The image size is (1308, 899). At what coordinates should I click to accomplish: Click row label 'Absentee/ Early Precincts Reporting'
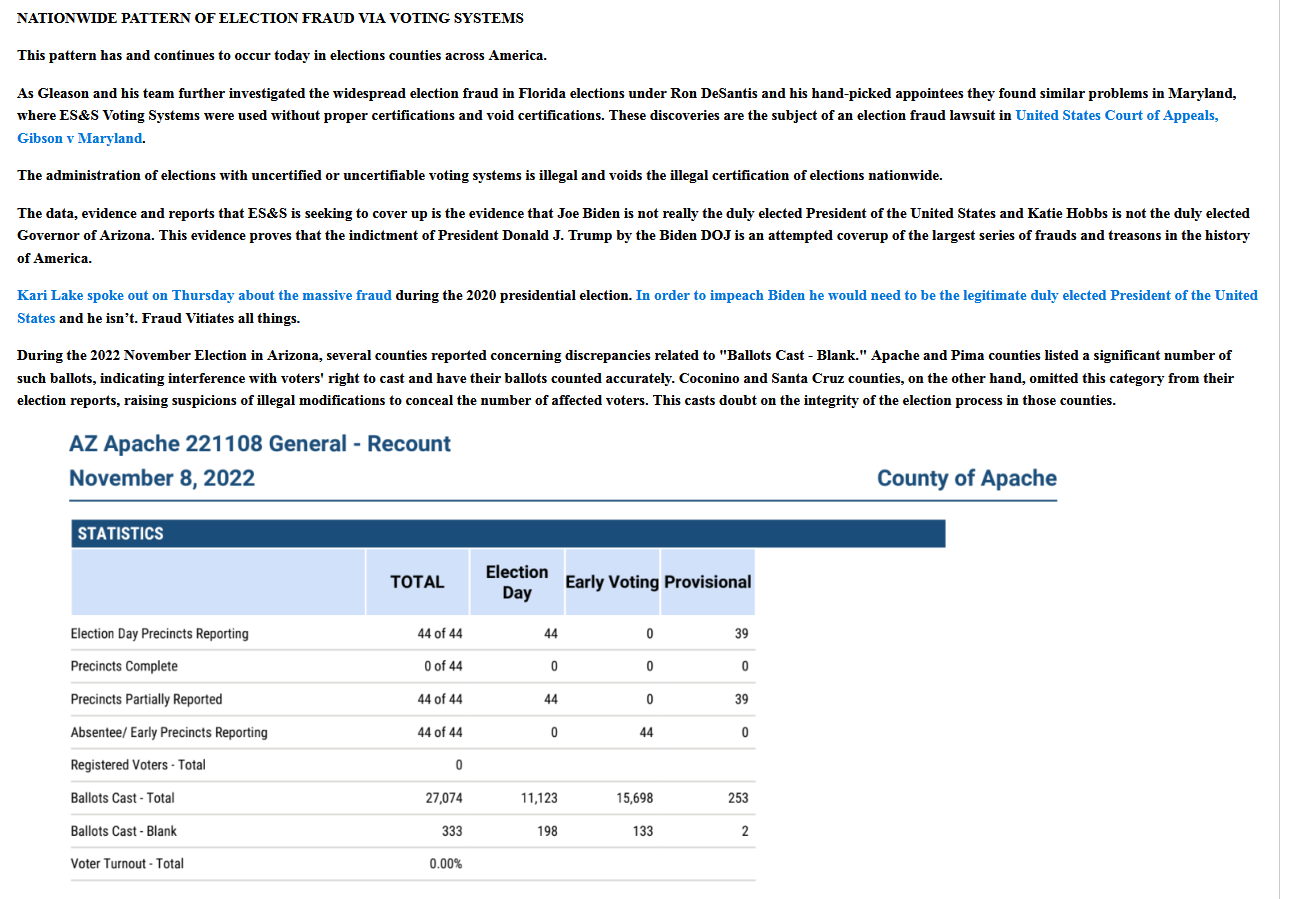[169, 732]
